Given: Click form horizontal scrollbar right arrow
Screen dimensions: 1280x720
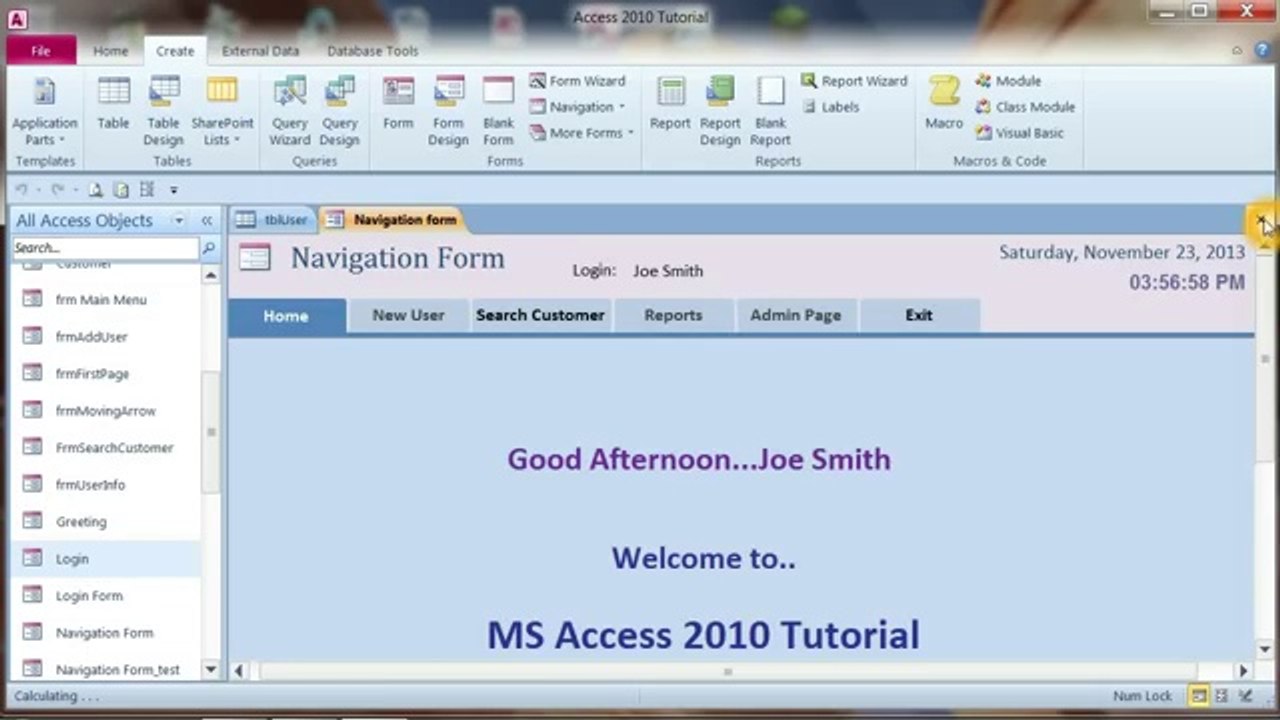Looking at the screenshot, I should [x=1243, y=671].
